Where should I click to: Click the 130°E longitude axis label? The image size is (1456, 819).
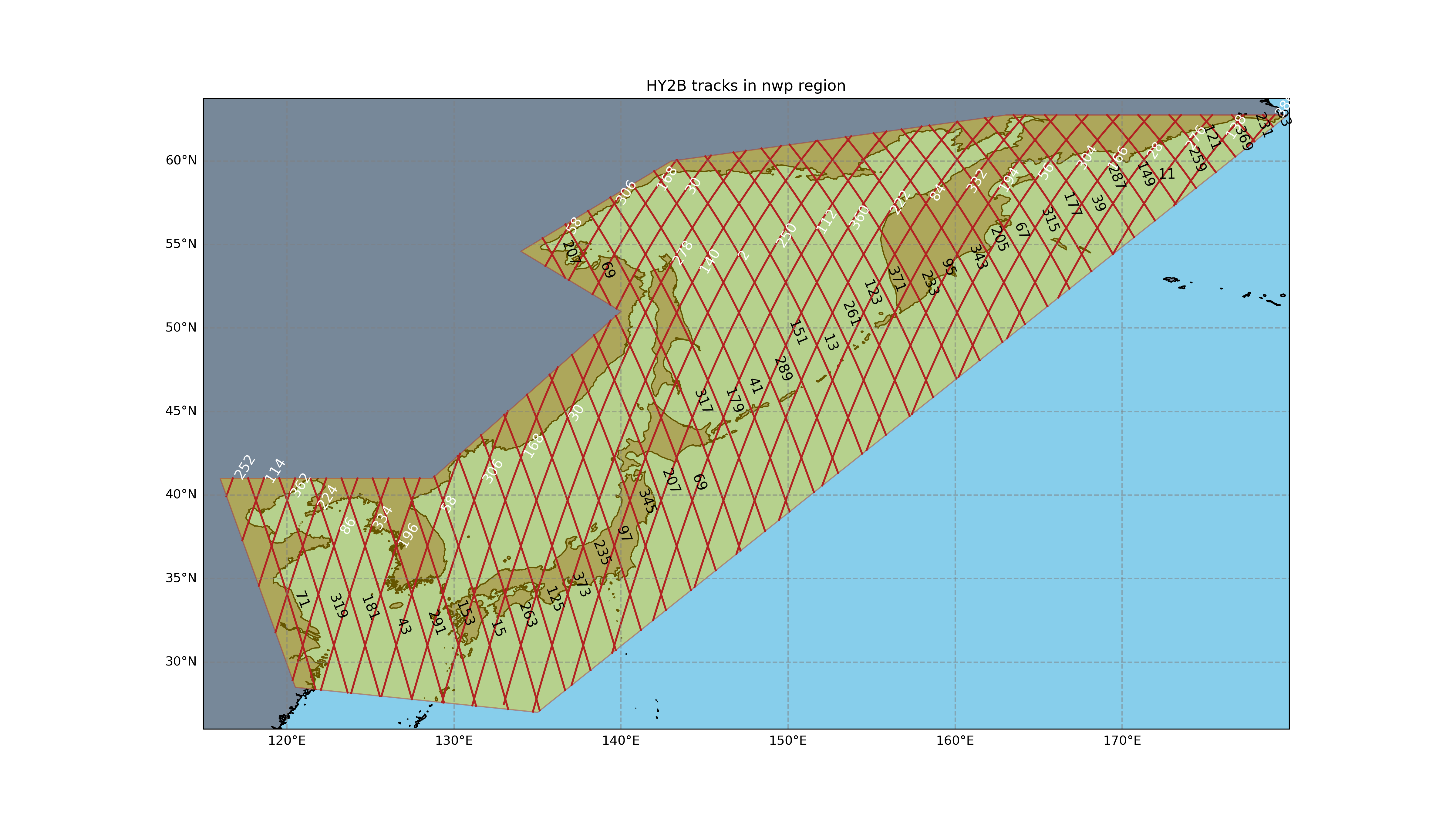pos(454,740)
